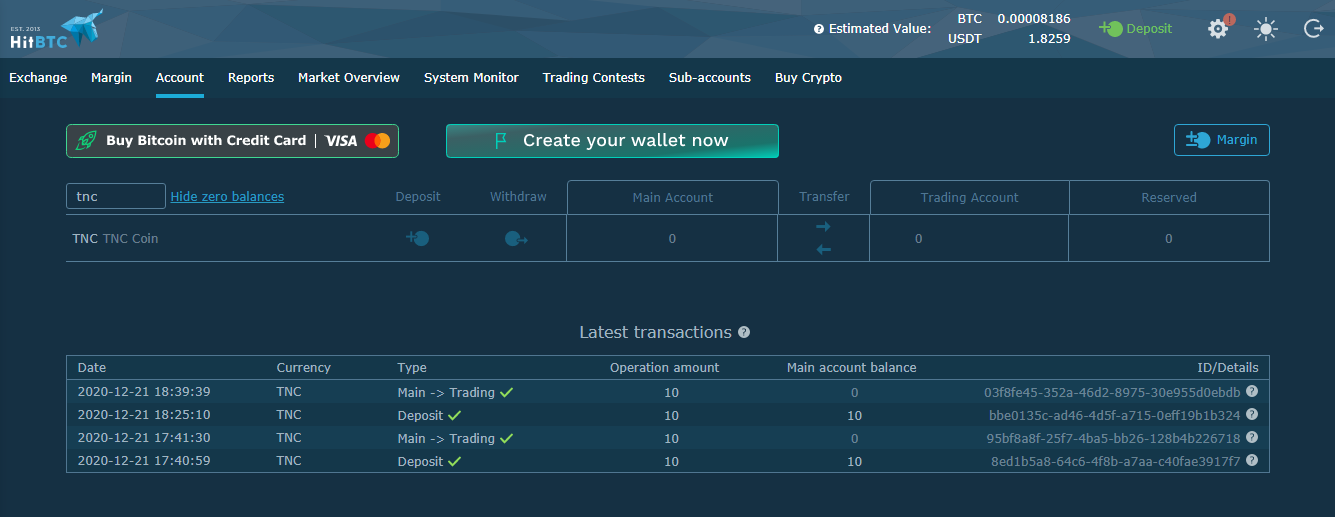Click the HitBTC logo

[57, 28]
